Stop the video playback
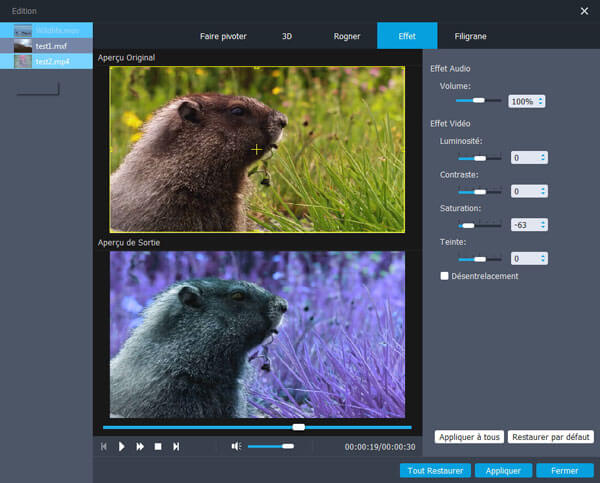 [158, 446]
